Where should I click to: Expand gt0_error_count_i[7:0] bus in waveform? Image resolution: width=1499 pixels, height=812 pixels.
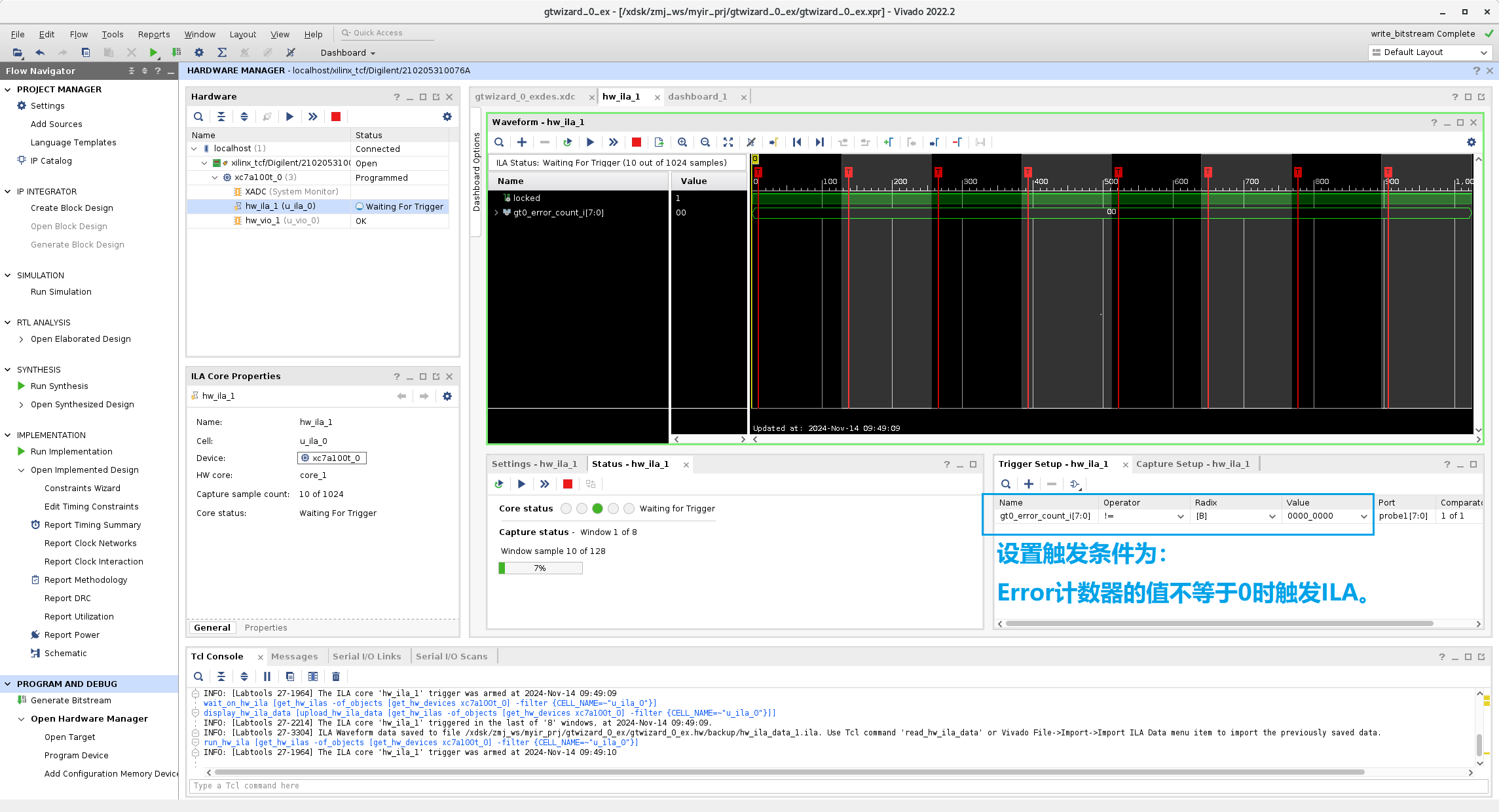(x=496, y=212)
